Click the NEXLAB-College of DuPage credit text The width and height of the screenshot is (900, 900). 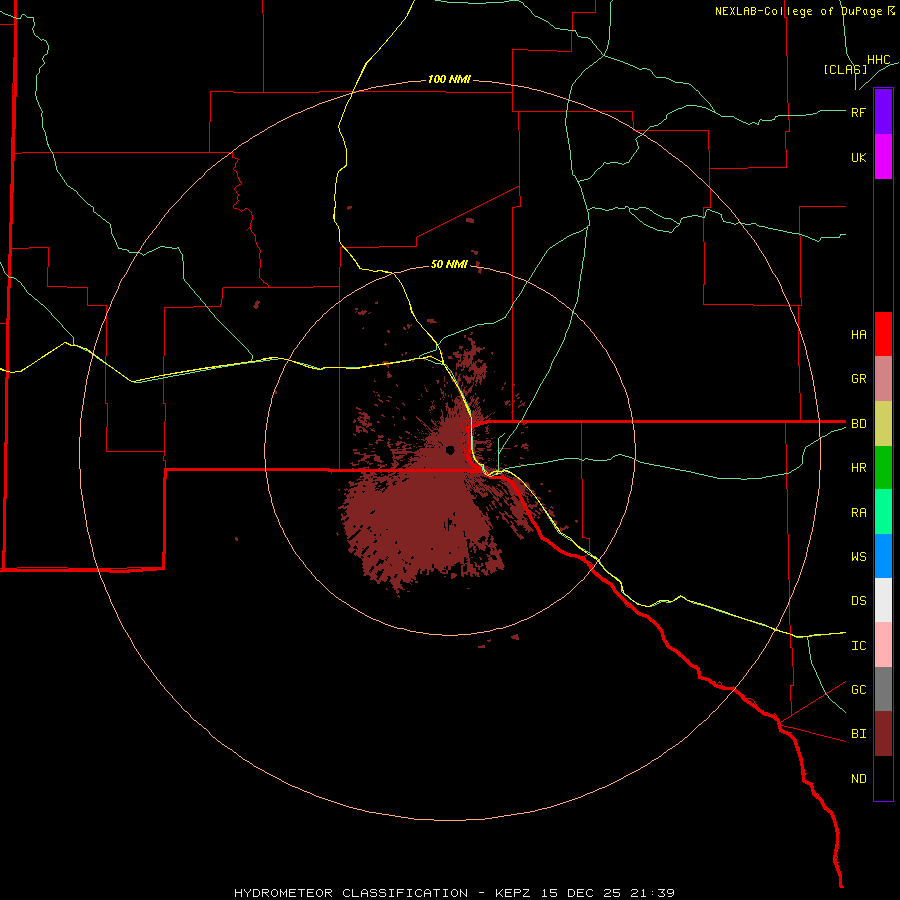tap(804, 11)
